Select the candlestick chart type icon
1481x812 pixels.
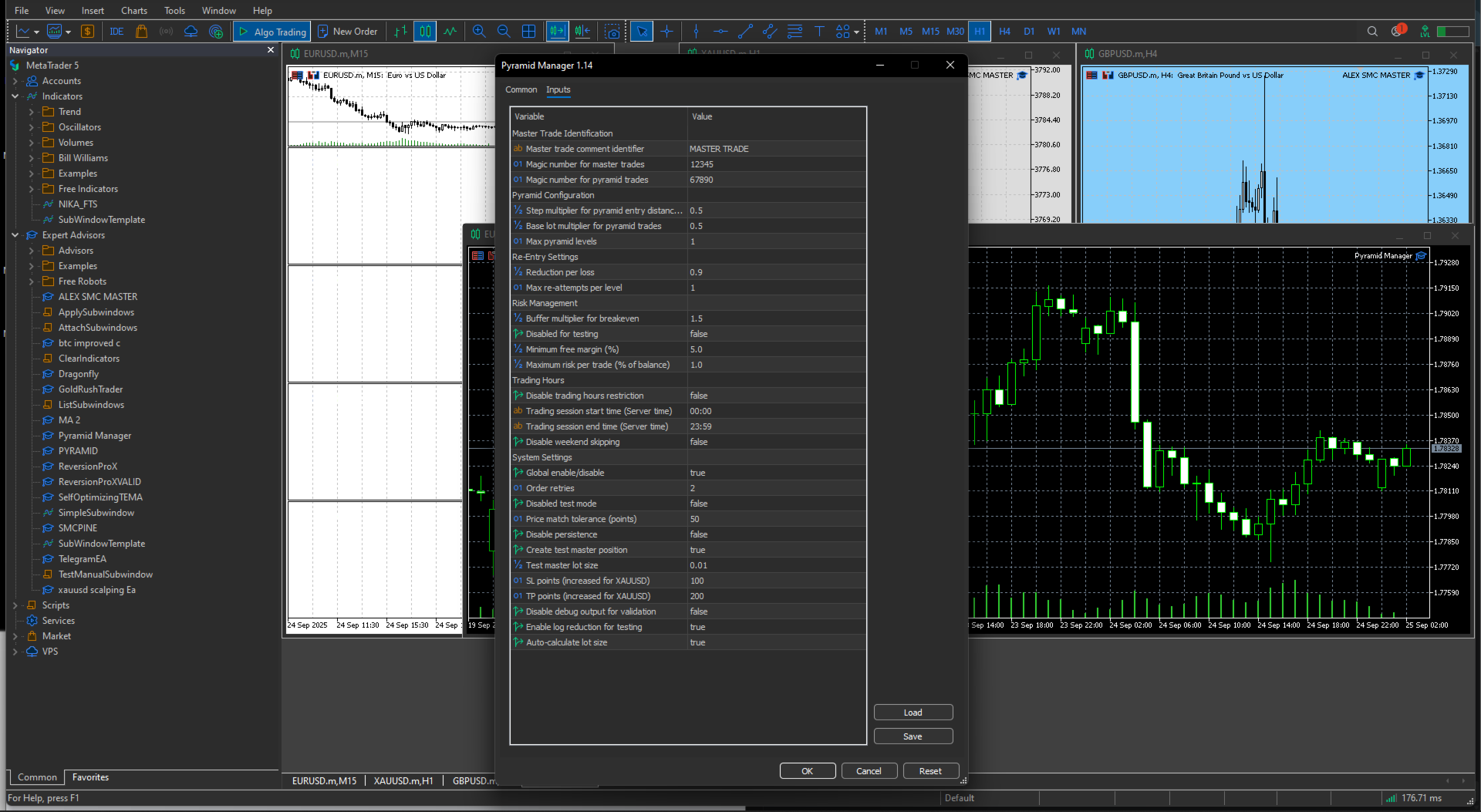tap(425, 32)
